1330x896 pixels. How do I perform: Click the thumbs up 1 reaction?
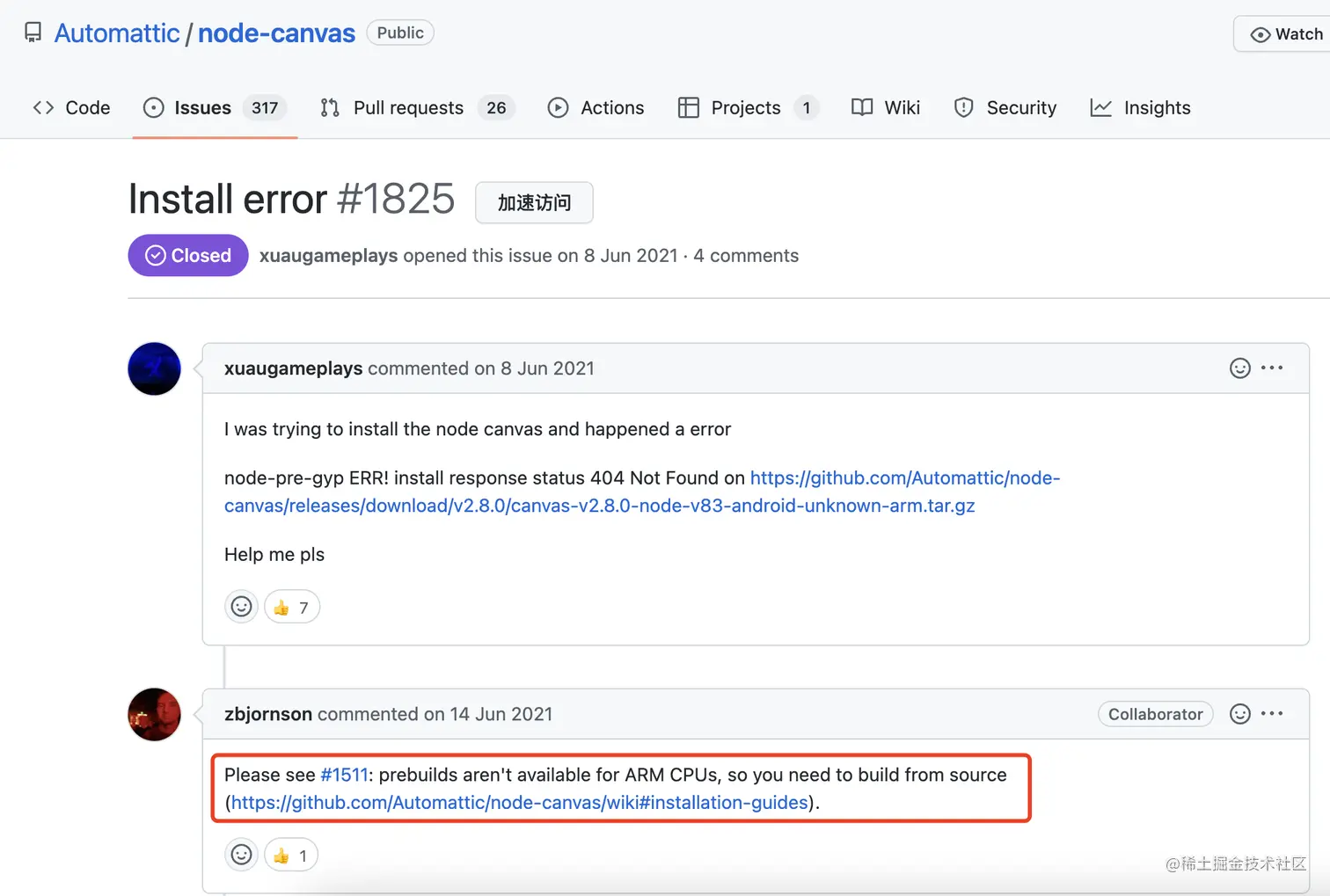click(x=291, y=855)
